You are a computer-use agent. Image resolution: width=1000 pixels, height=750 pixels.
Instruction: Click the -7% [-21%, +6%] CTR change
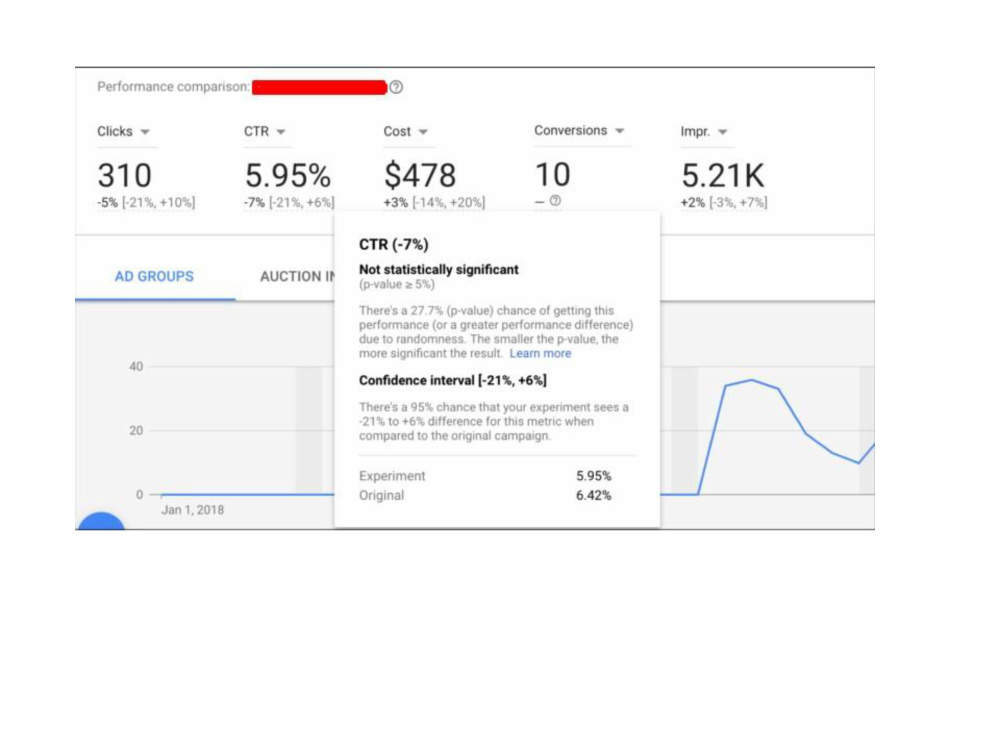pyautogui.click(x=289, y=203)
